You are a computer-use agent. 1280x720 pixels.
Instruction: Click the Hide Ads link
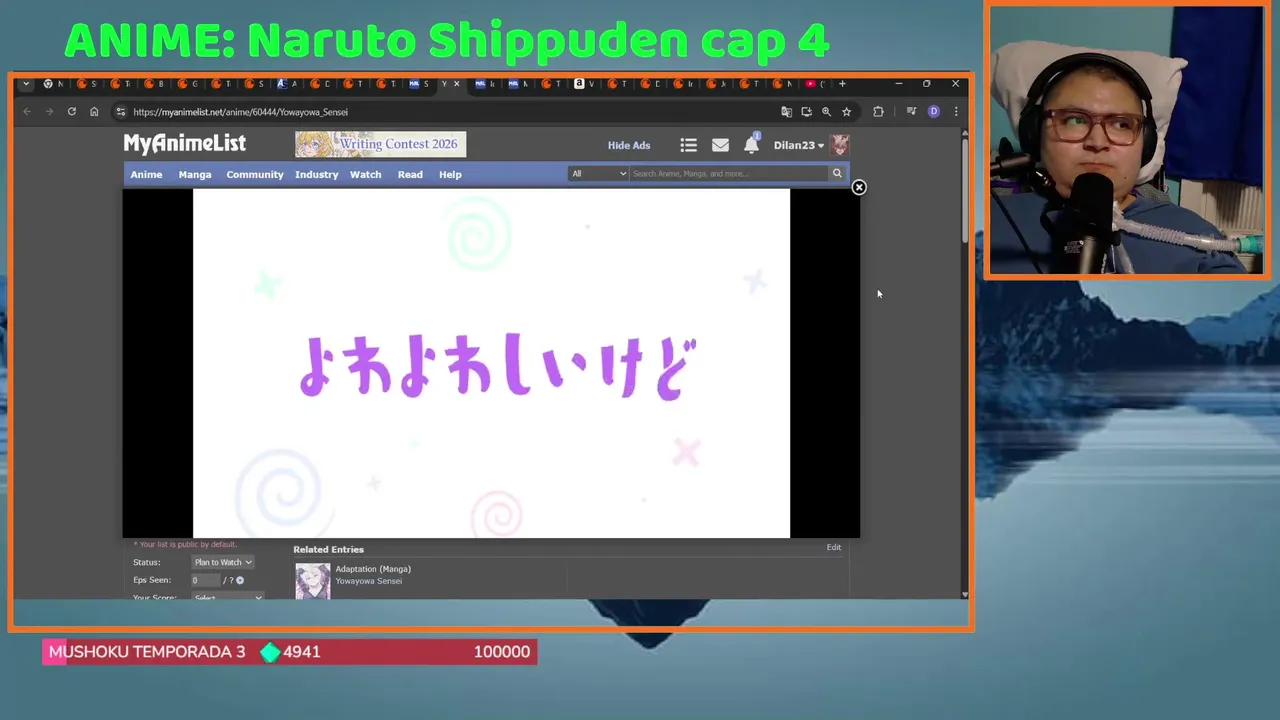pyautogui.click(x=629, y=145)
